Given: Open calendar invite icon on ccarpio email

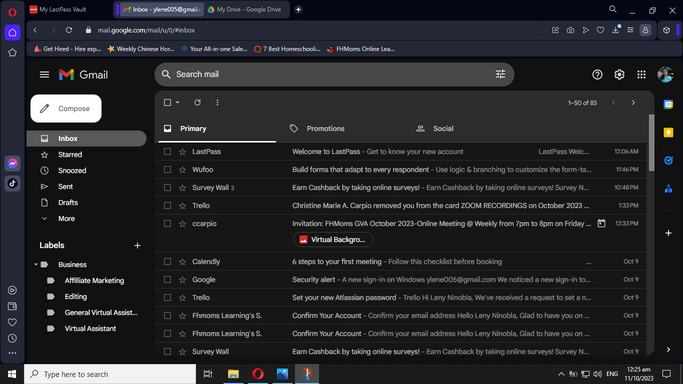Looking at the screenshot, I should pos(601,223).
